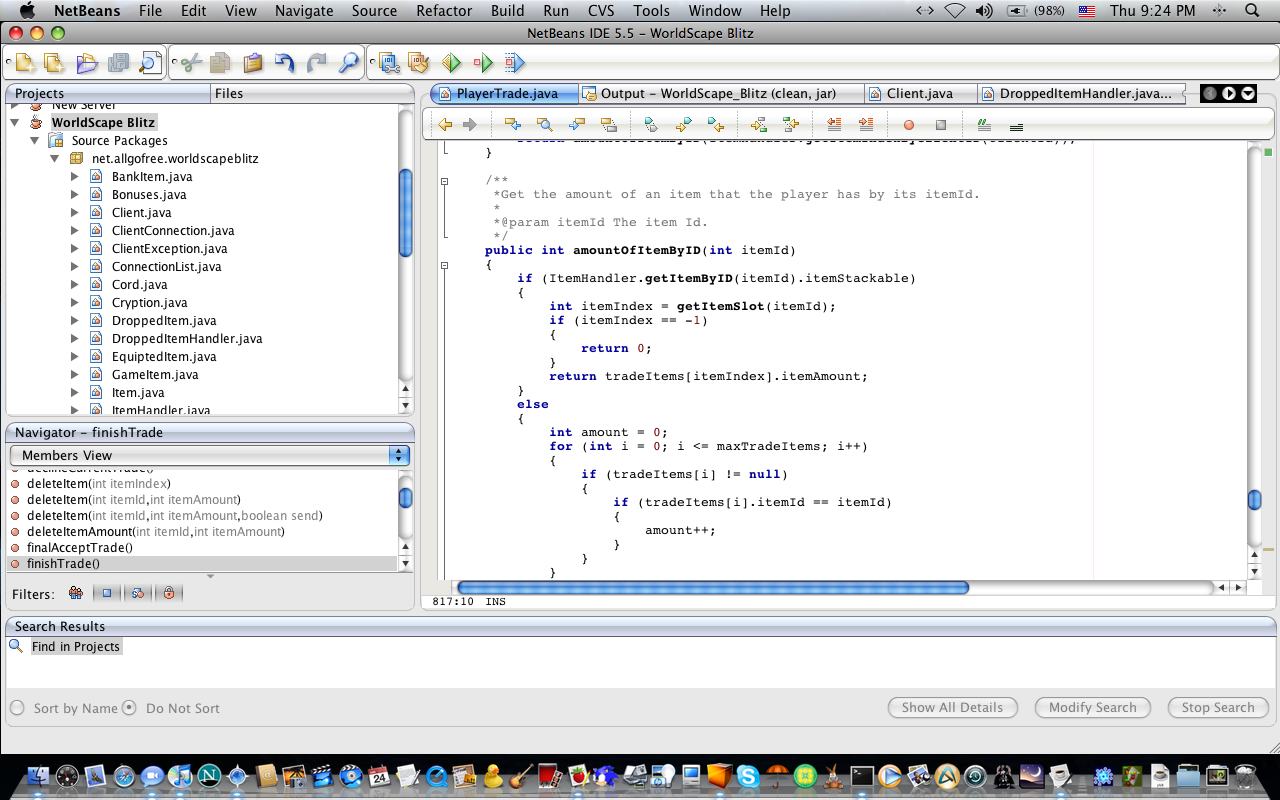Open the Spotlight search icon
The width and height of the screenshot is (1280, 800).
coord(1251,11)
